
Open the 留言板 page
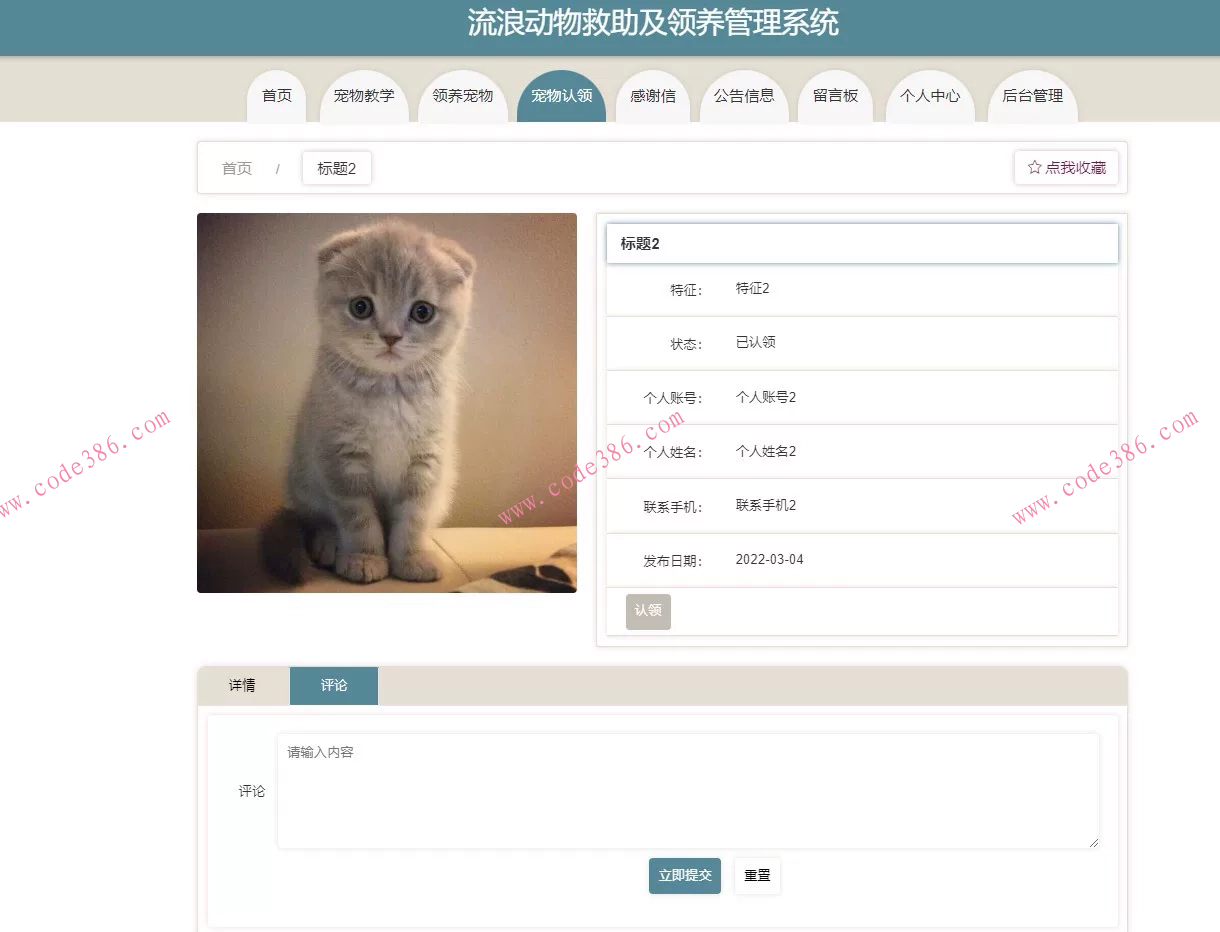(x=835, y=97)
